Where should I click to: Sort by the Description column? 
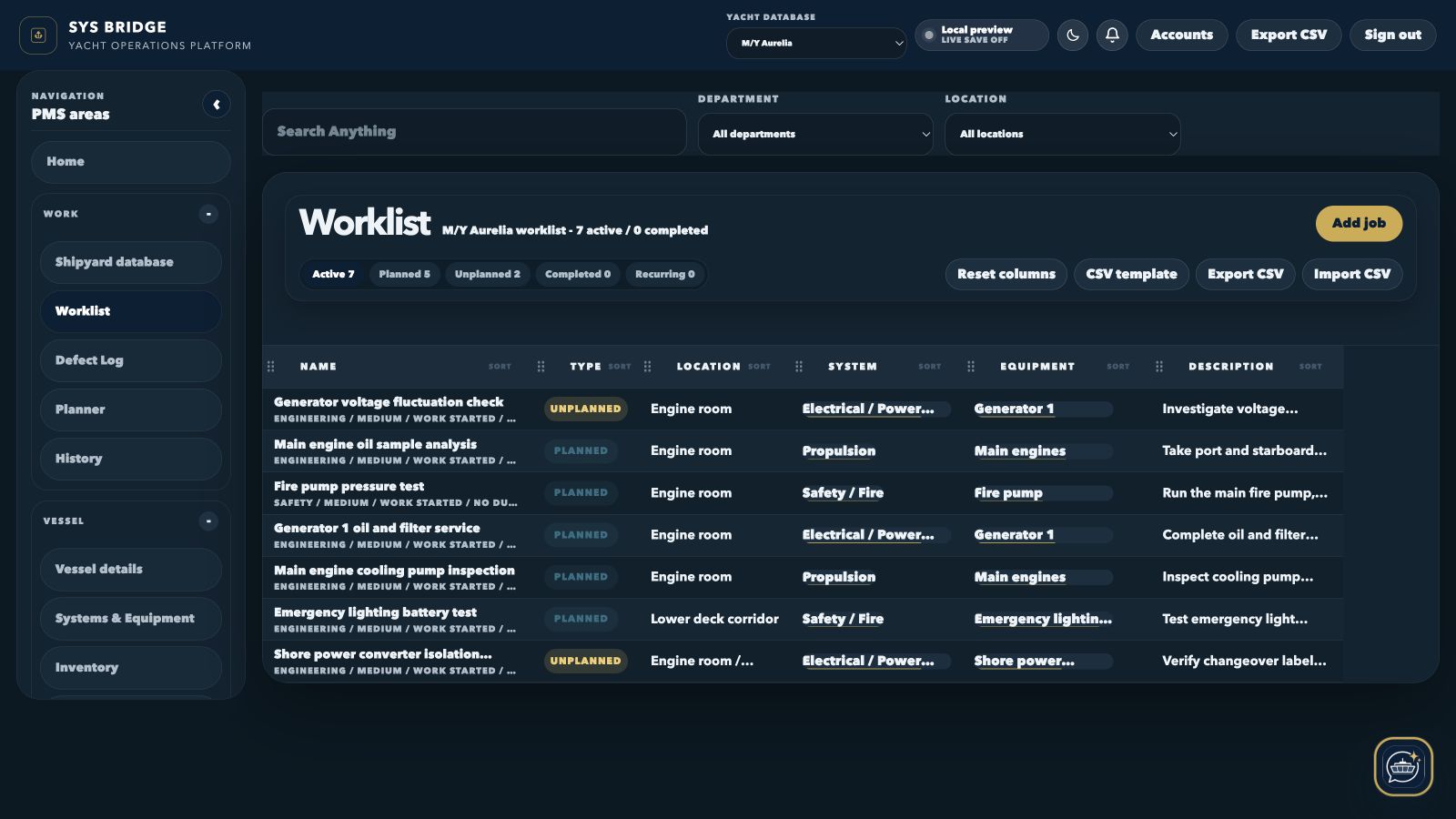click(1310, 367)
